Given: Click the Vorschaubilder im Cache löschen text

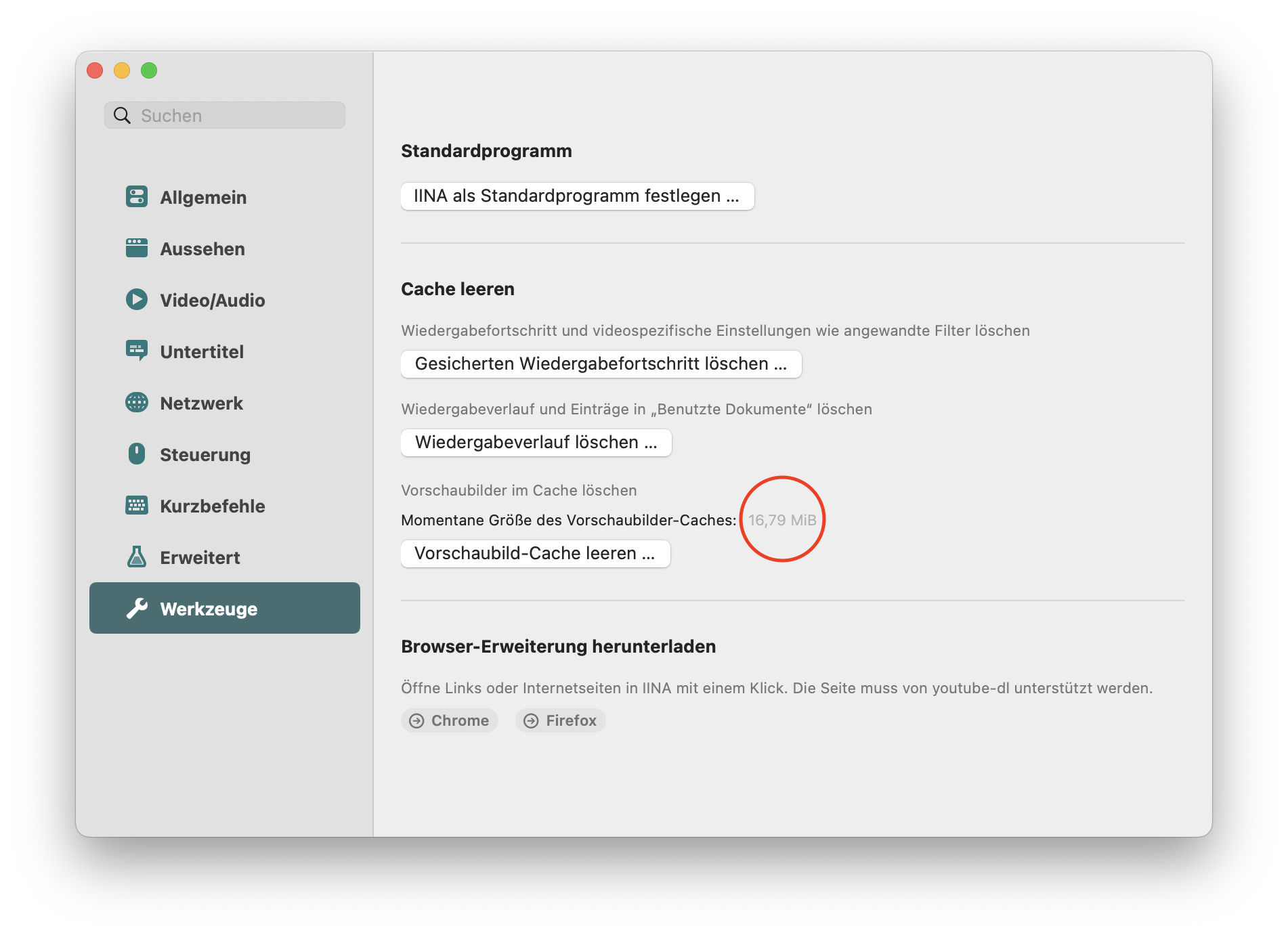Looking at the screenshot, I should coord(519,490).
